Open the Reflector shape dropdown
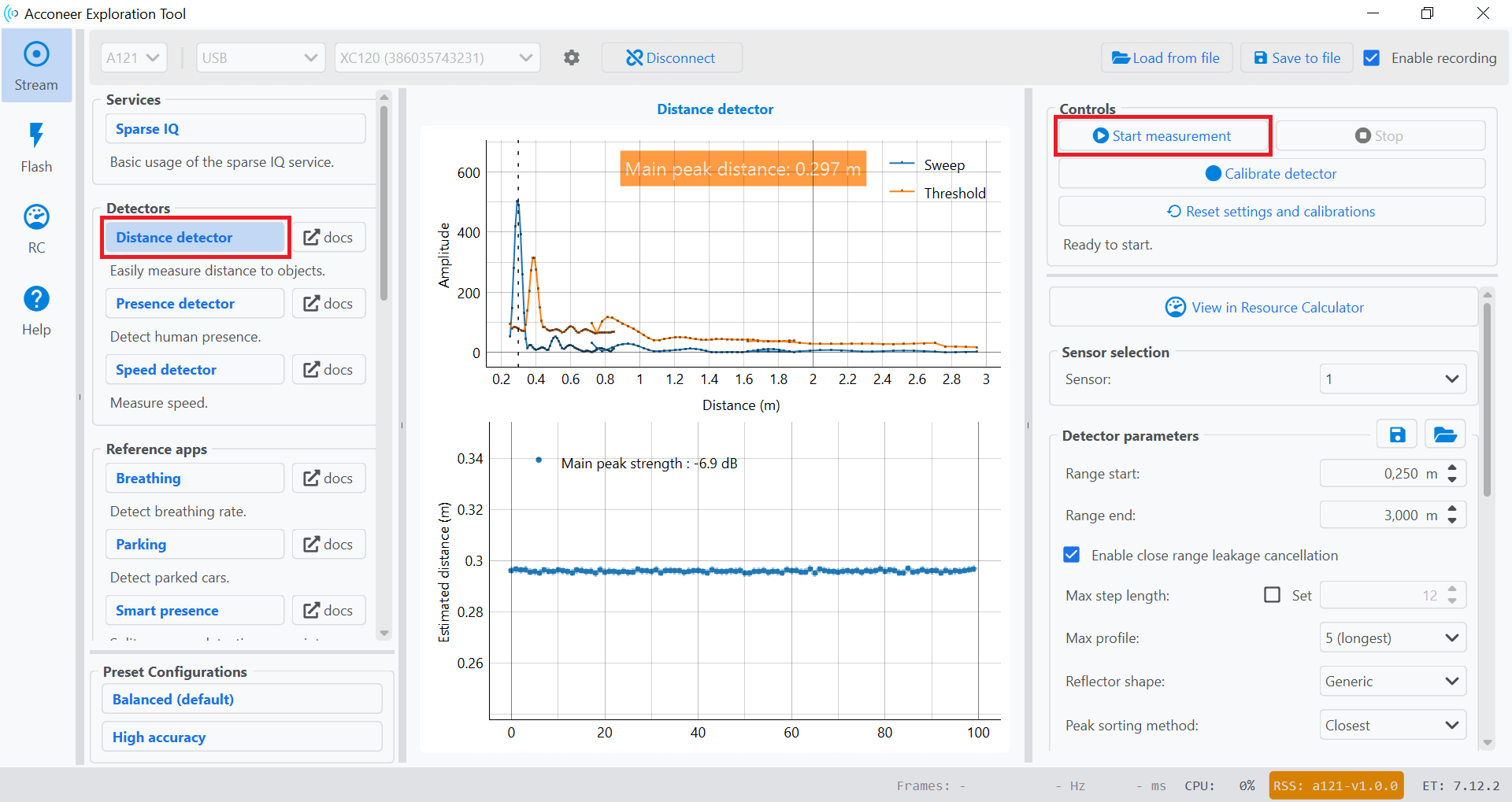 pos(1392,682)
